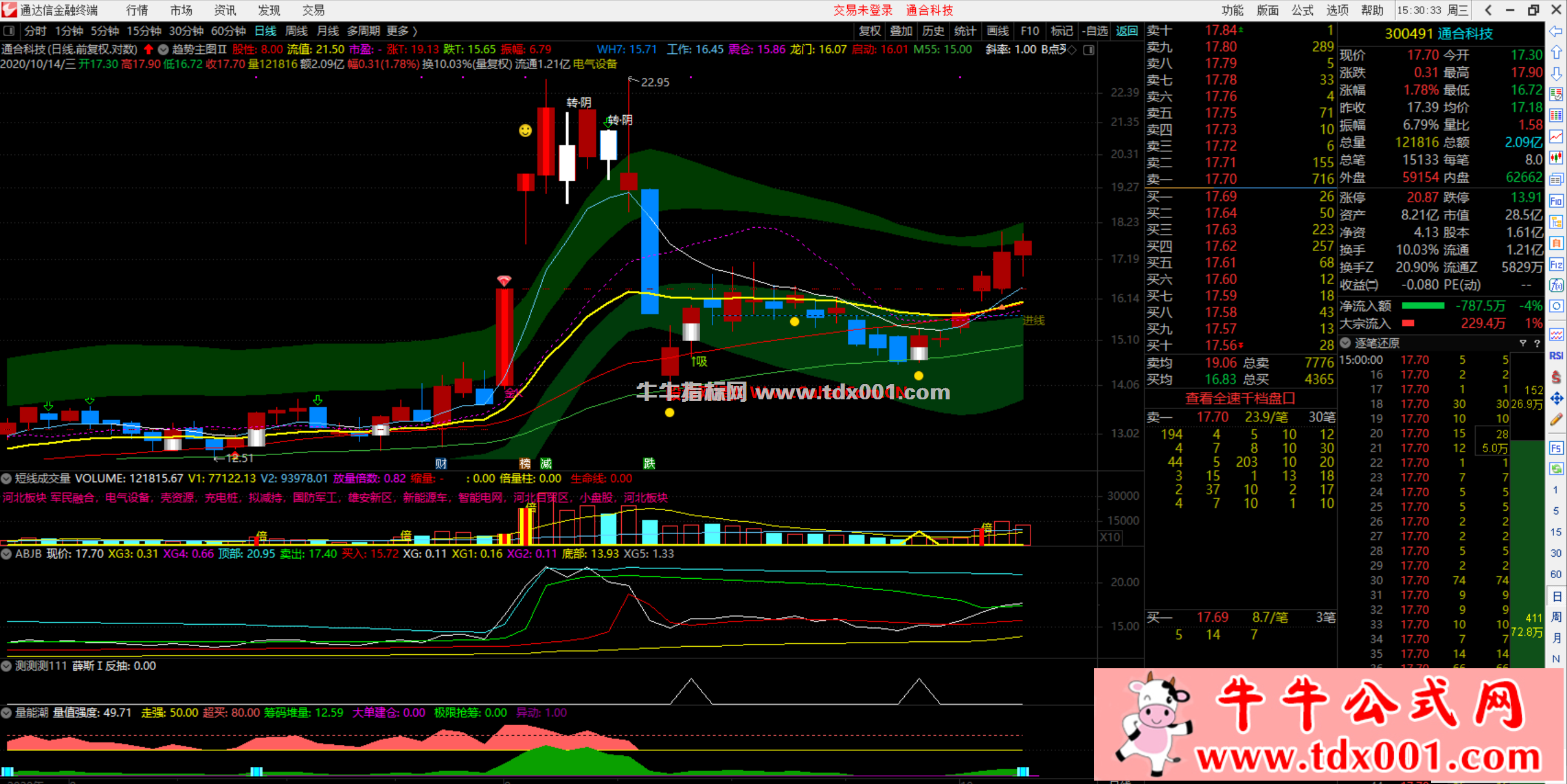Toggle the left panel layout button
This screenshot has width=1567, height=784.
pos(9,31)
